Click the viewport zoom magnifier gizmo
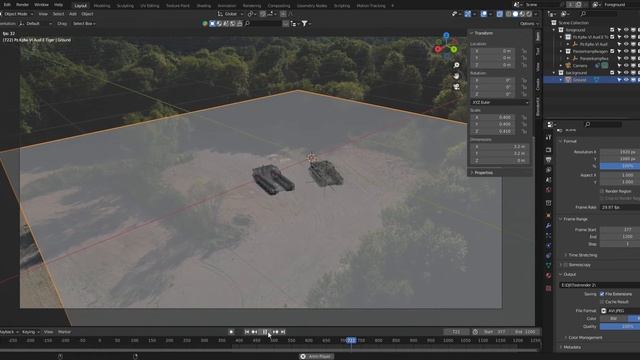 (456, 65)
